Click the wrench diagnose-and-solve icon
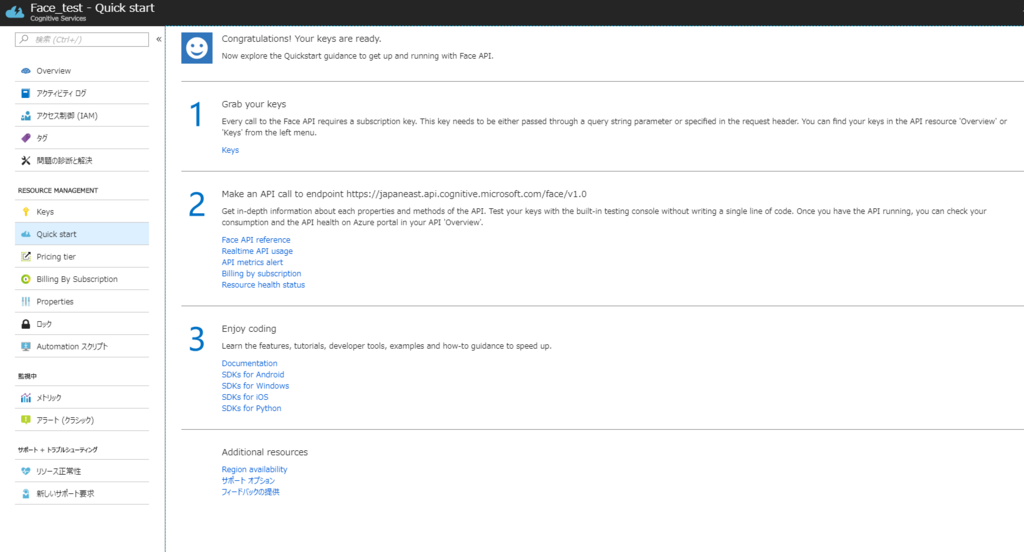Viewport: 1024px width, 552px height. click(25, 161)
